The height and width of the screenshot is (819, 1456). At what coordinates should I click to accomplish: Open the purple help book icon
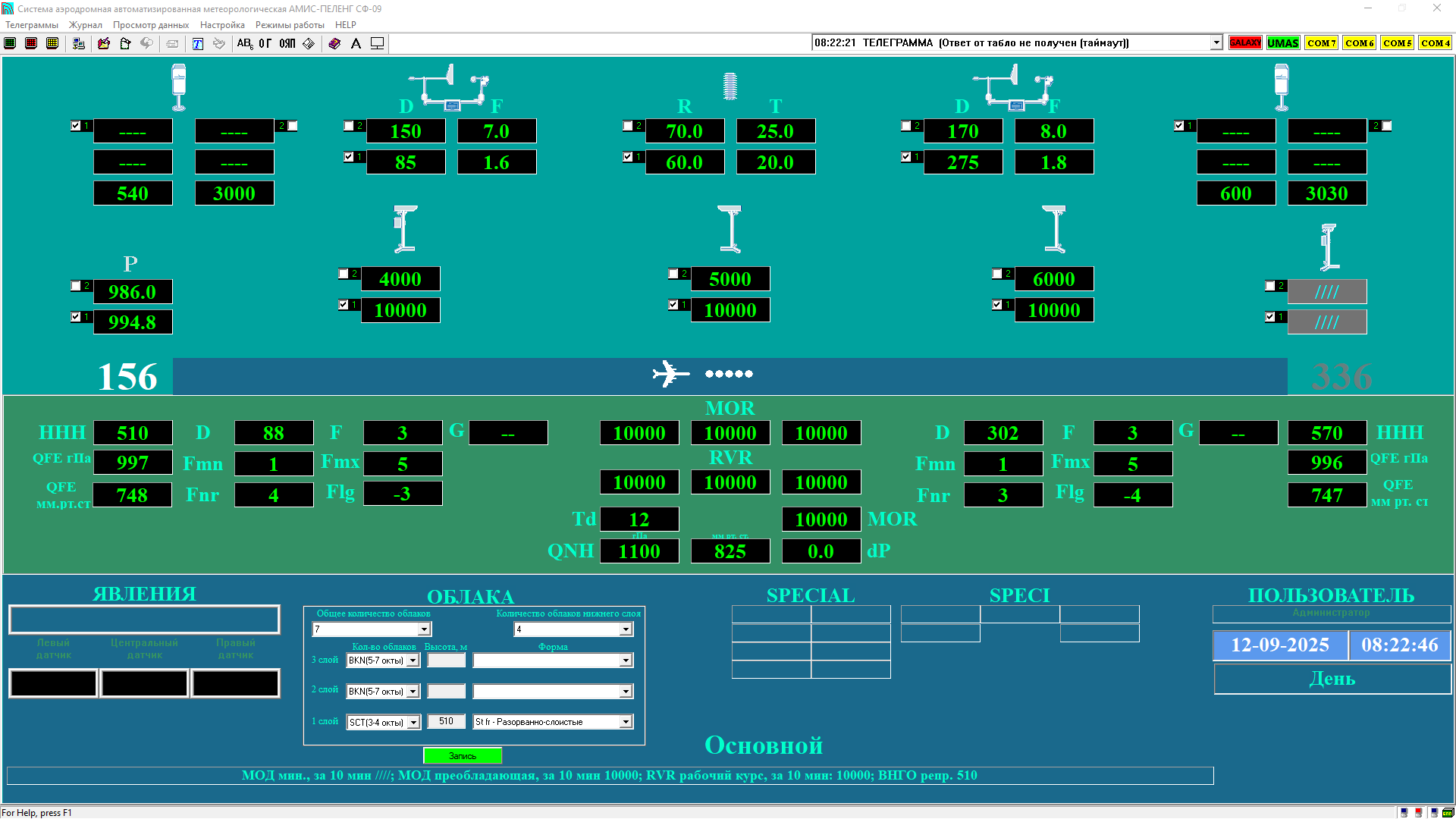click(334, 43)
